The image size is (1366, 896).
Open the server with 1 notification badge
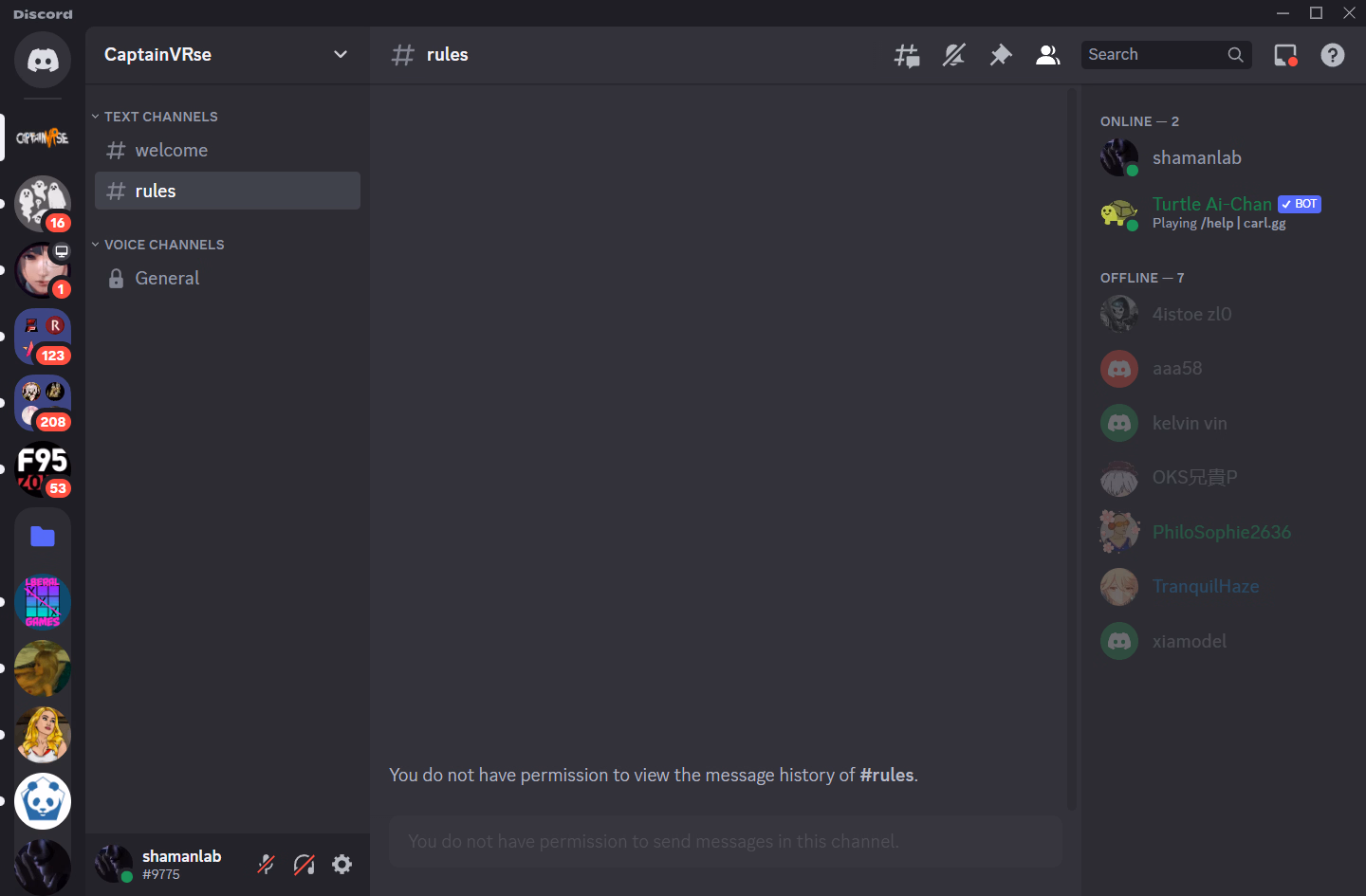(43, 270)
